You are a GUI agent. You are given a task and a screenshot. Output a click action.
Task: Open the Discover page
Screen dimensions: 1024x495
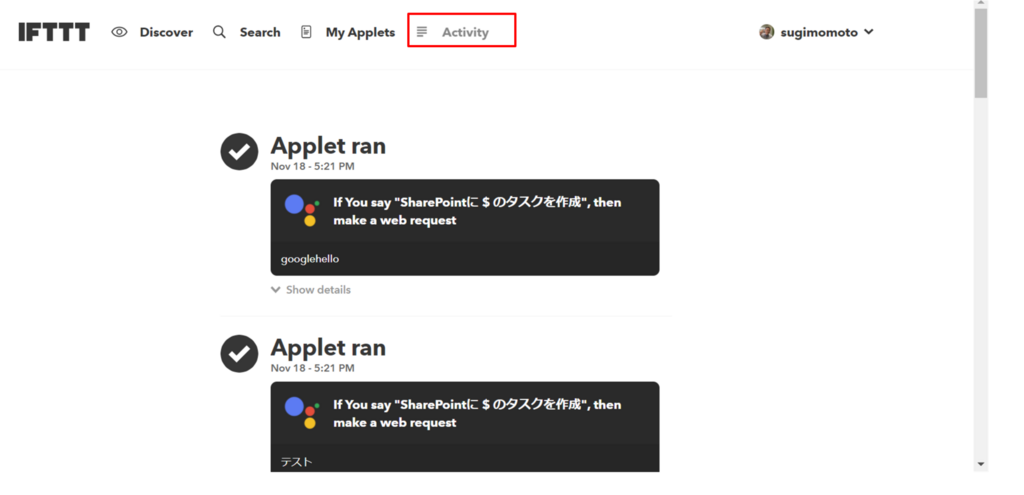[166, 32]
